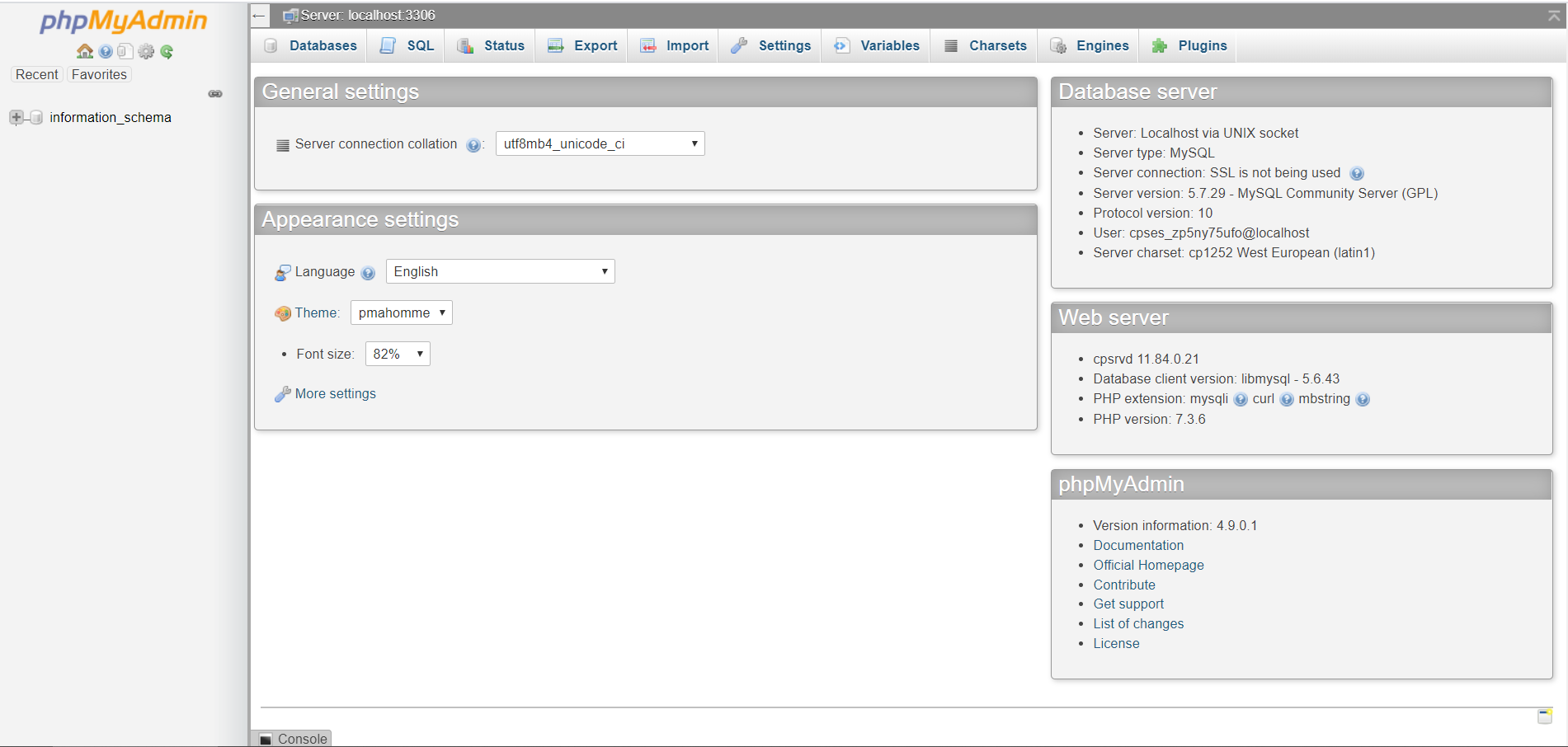
Task: Click the Recent button in sidebar
Action: [37, 75]
